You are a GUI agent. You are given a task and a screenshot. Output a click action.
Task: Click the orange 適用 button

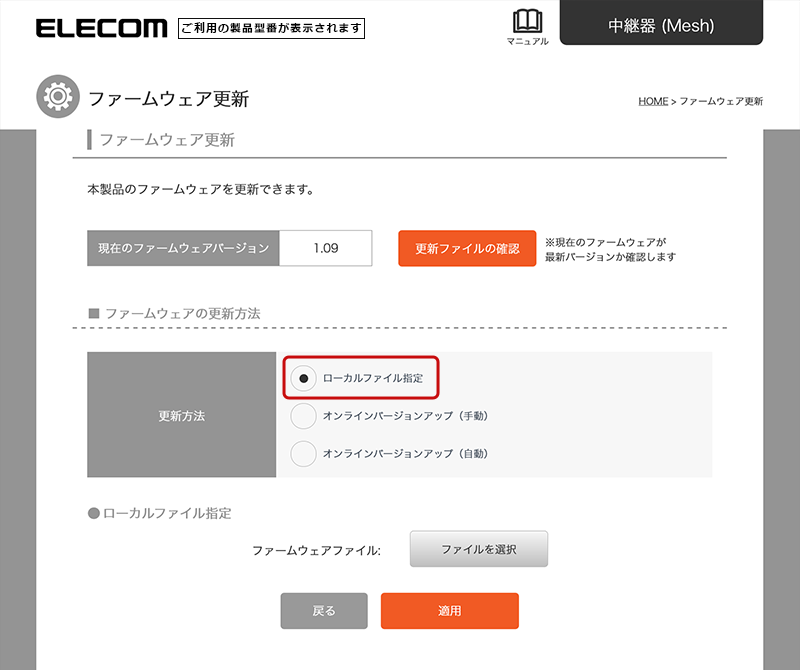449,611
